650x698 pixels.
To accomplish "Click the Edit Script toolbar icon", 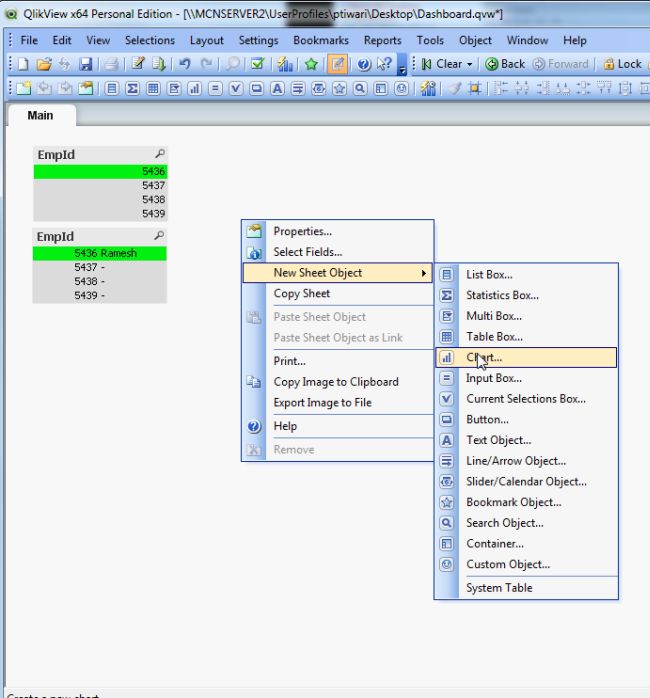I will 138,64.
